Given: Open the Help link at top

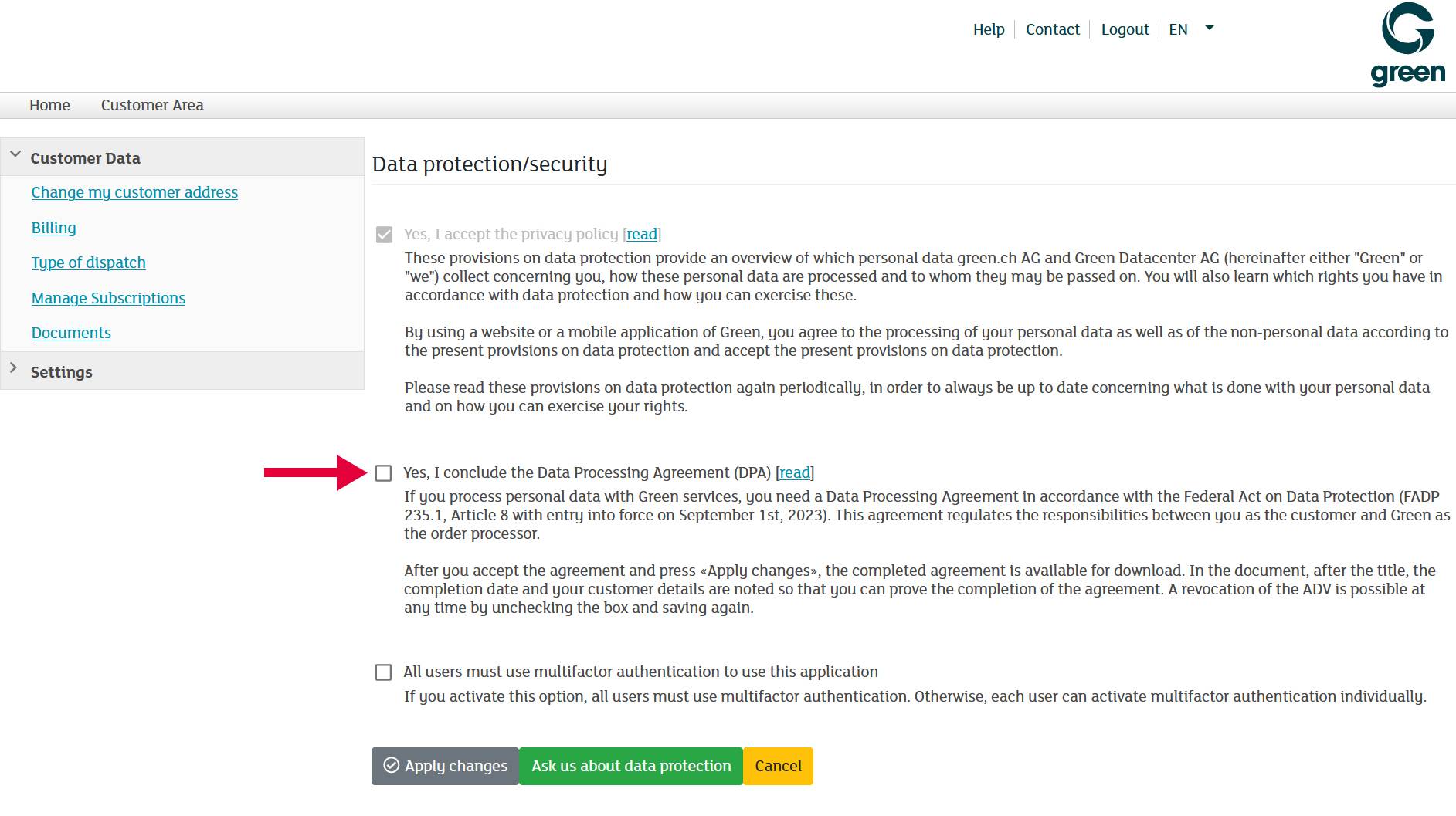Looking at the screenshot, I should [x=989, y=29].
